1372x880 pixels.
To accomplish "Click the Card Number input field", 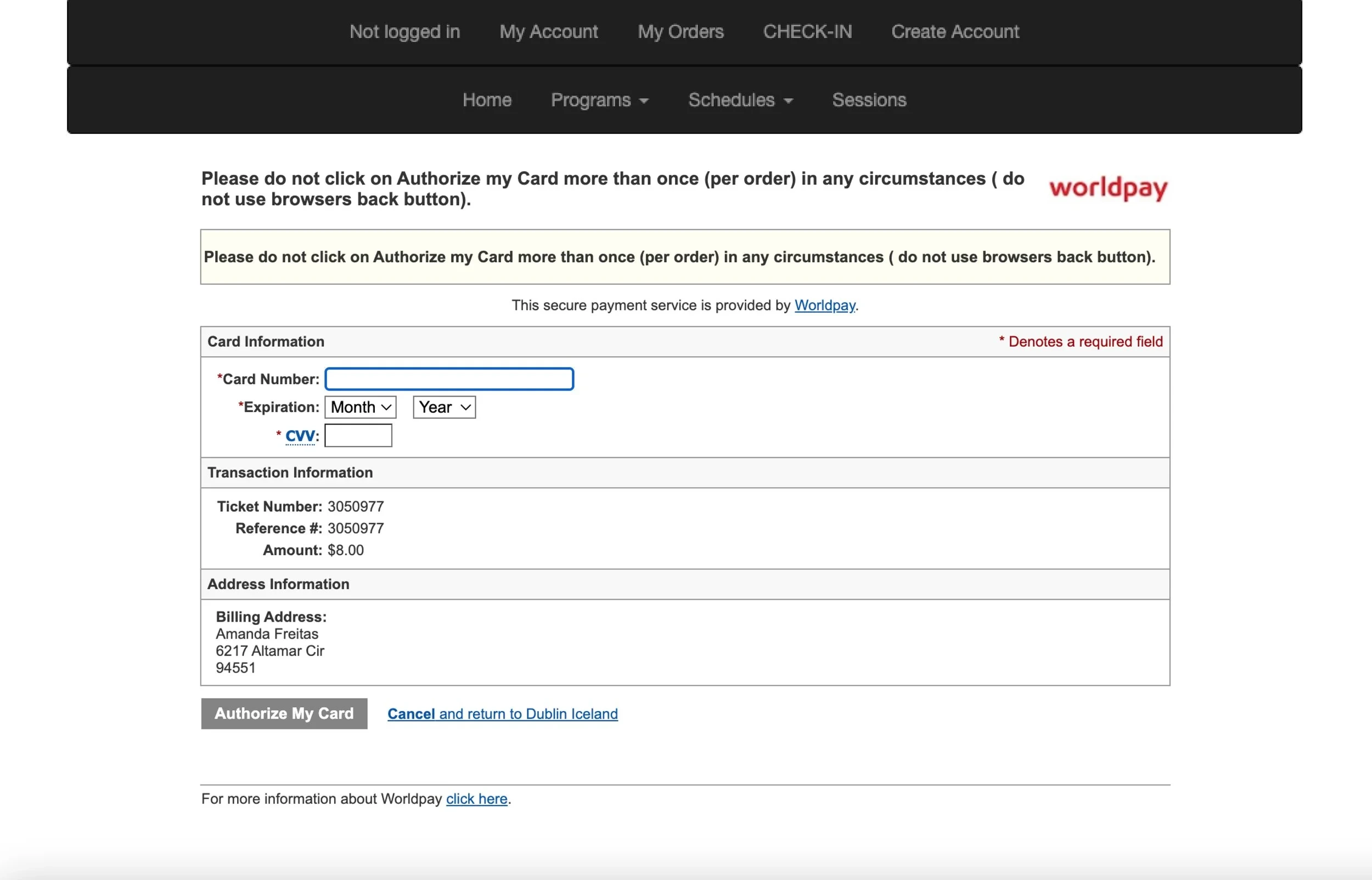I will pyautogui.click(x=449, y=379).
